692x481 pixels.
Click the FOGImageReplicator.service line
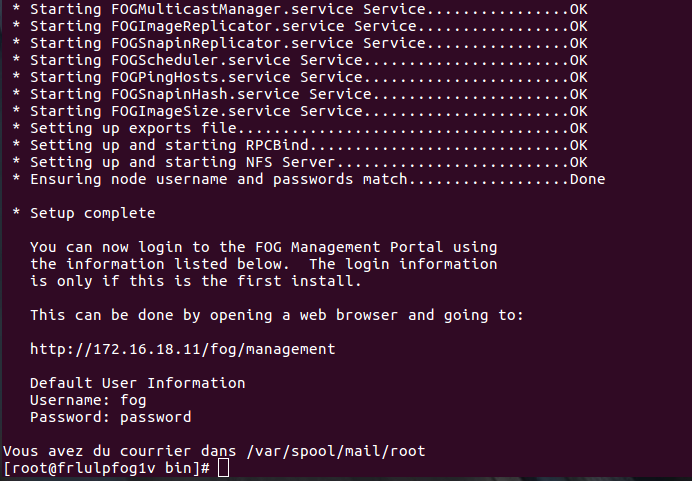[300, 26]
